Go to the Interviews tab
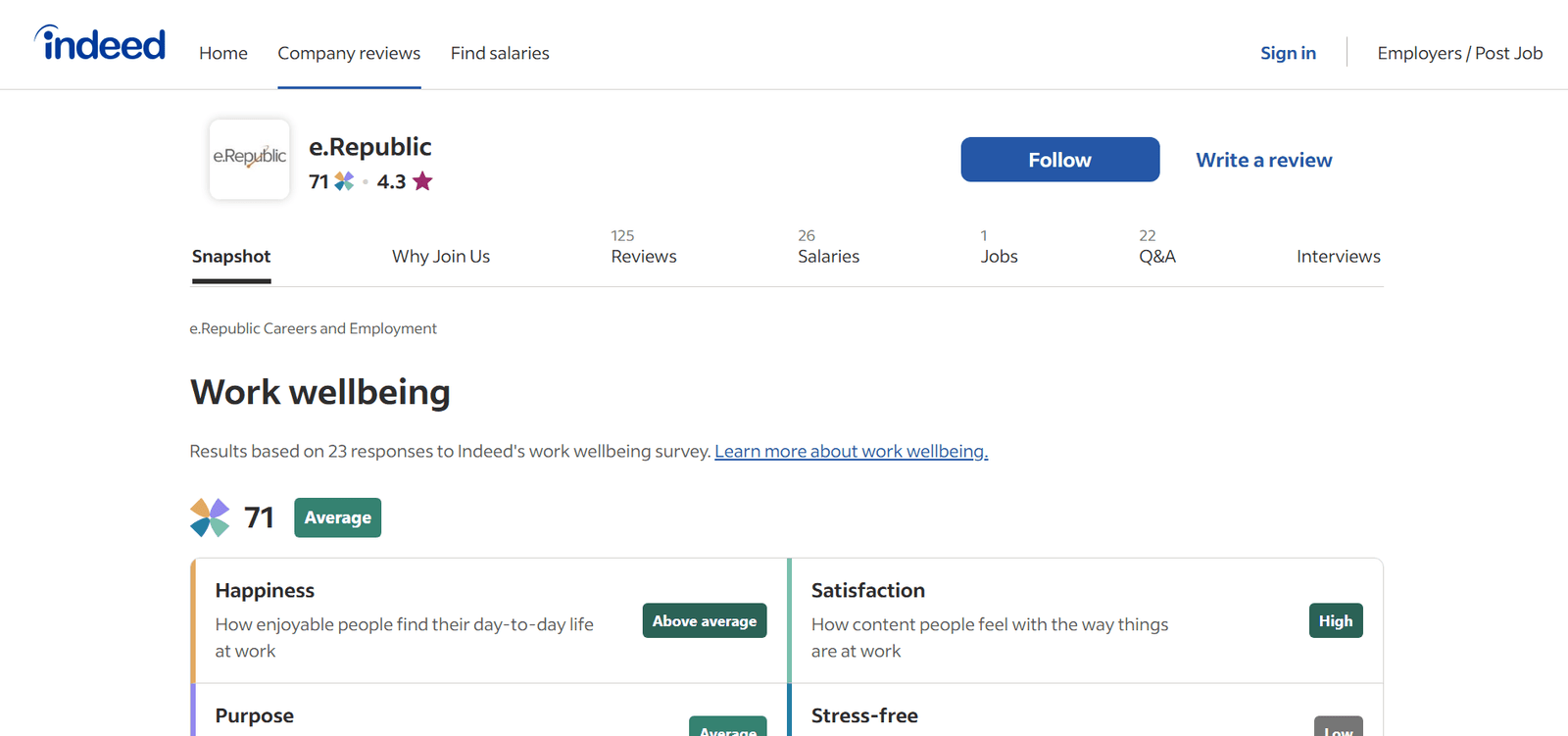 (x=1339, y=256)
